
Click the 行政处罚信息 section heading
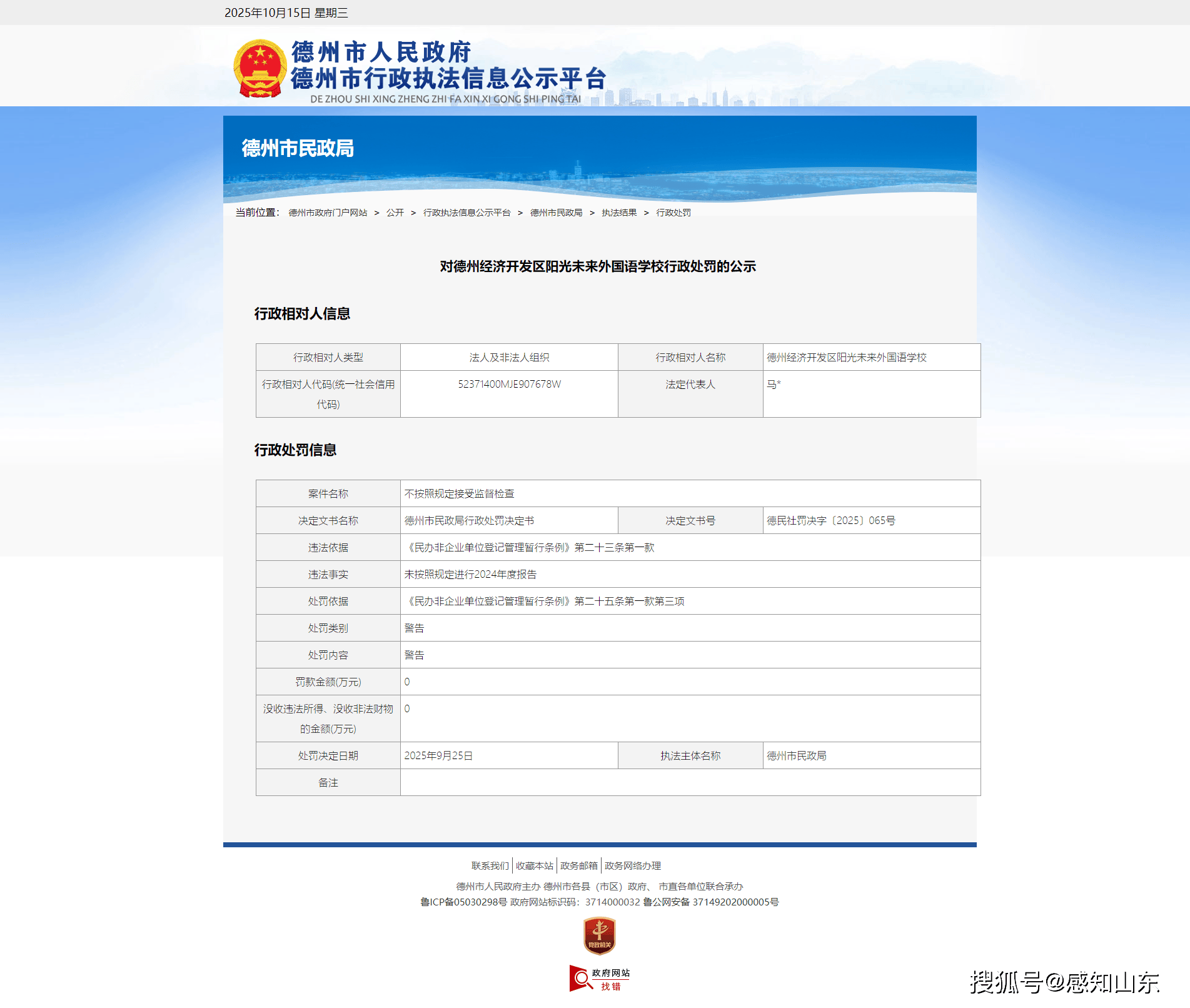[295, 450]
